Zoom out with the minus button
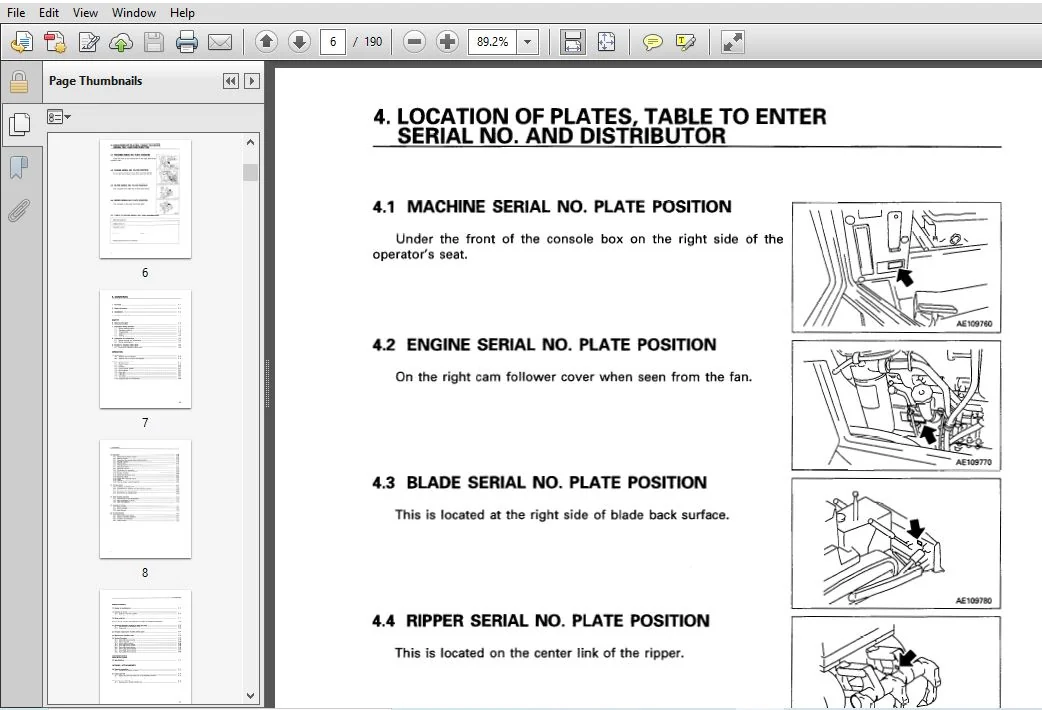This screenshot has height=710, width=1042. coord(414,42)
